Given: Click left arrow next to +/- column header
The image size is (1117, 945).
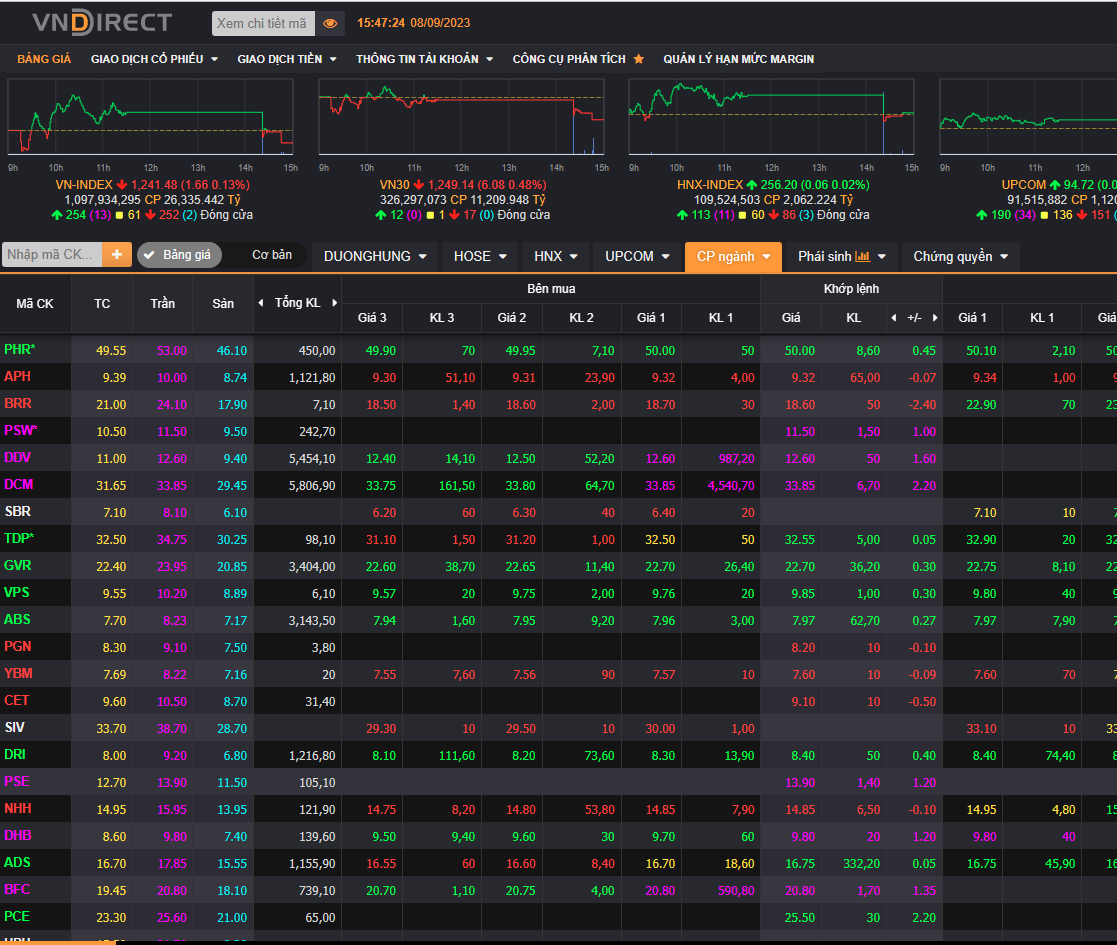Looking at the screenshot, I should point(894,318).
